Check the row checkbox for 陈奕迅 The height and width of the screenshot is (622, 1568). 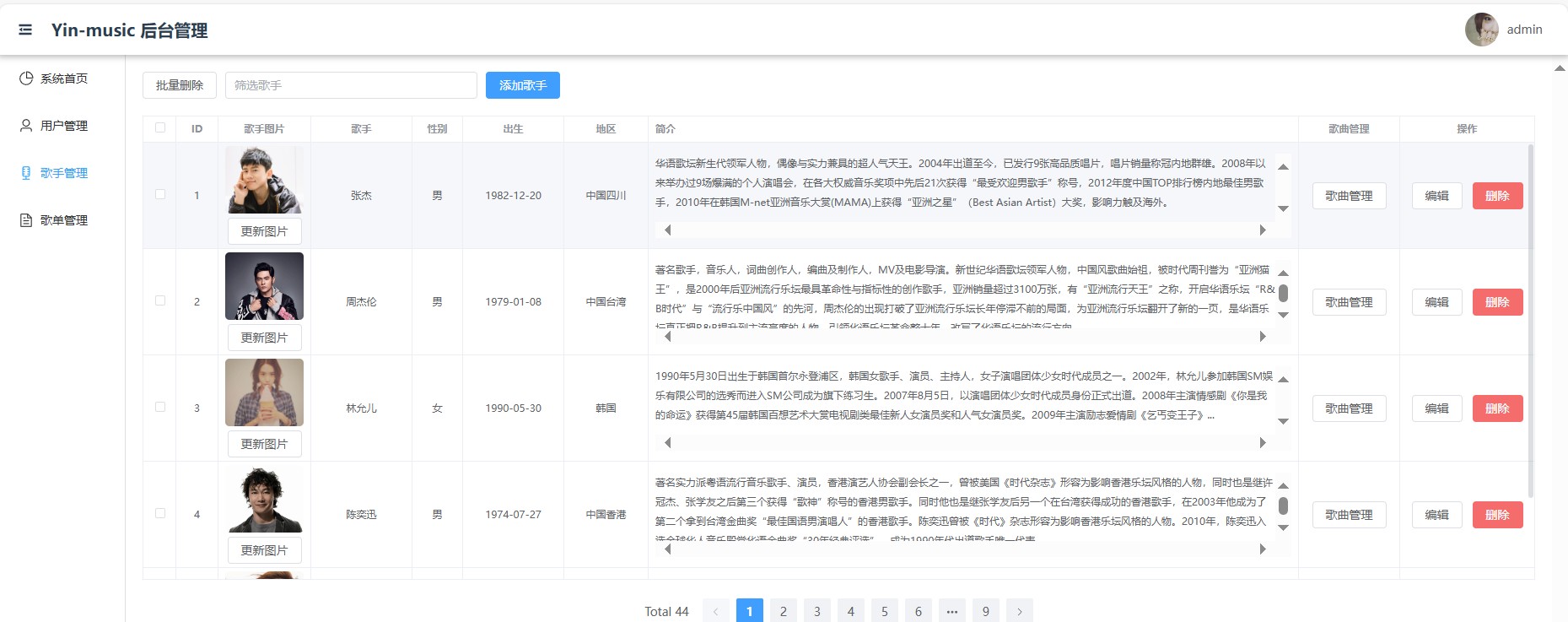[160, 513]
